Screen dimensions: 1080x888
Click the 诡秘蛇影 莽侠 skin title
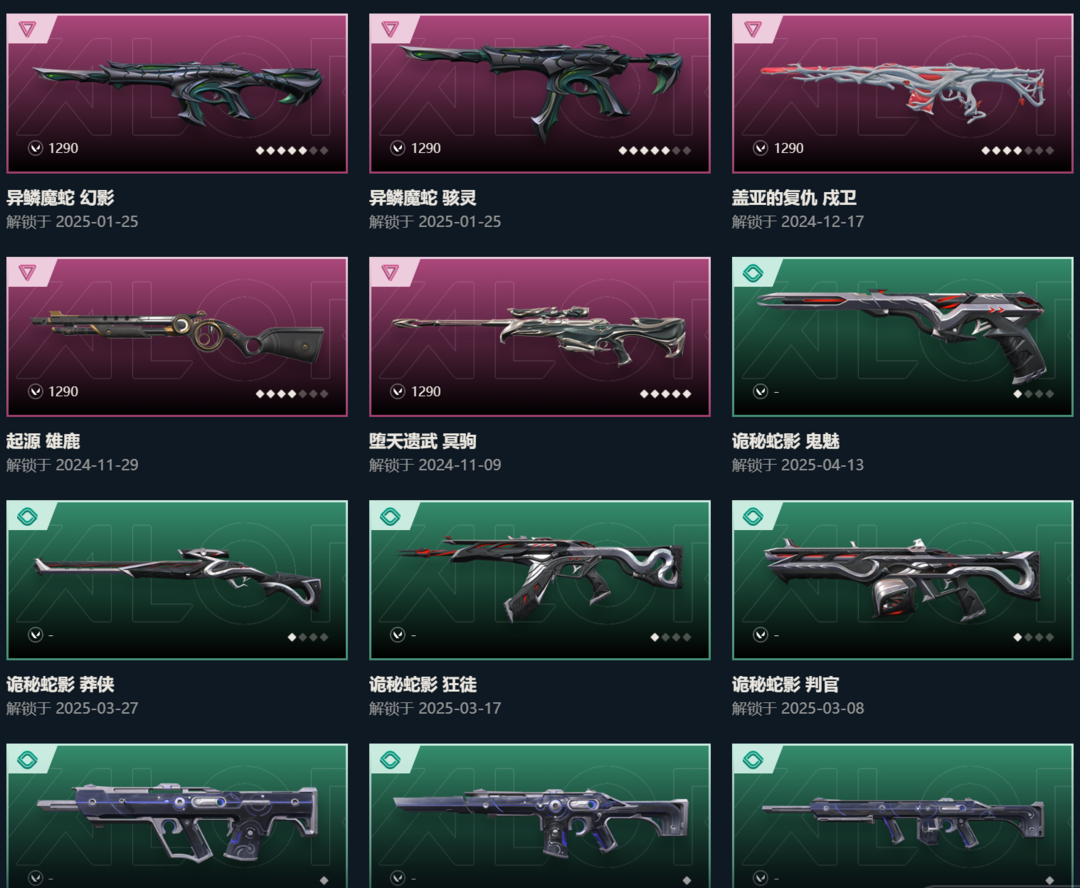tap(61, 684)
